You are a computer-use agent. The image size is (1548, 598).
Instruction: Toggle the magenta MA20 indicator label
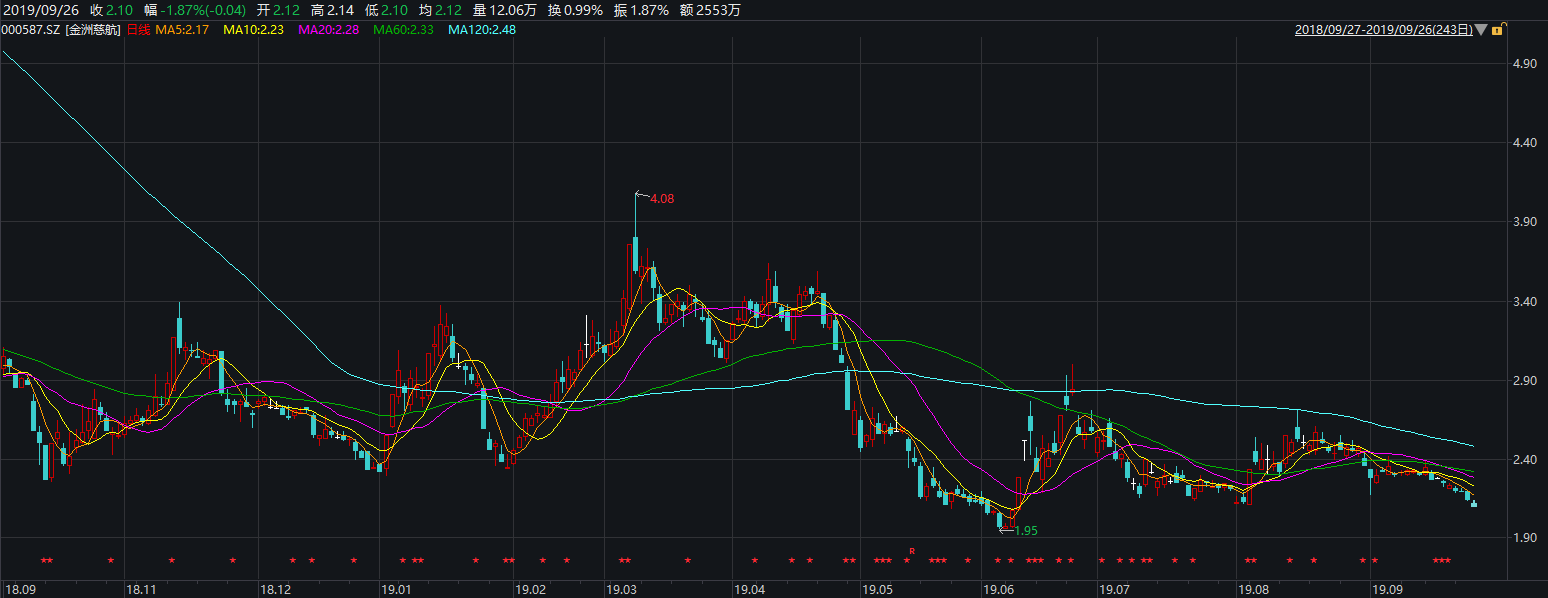coord(327,30)
